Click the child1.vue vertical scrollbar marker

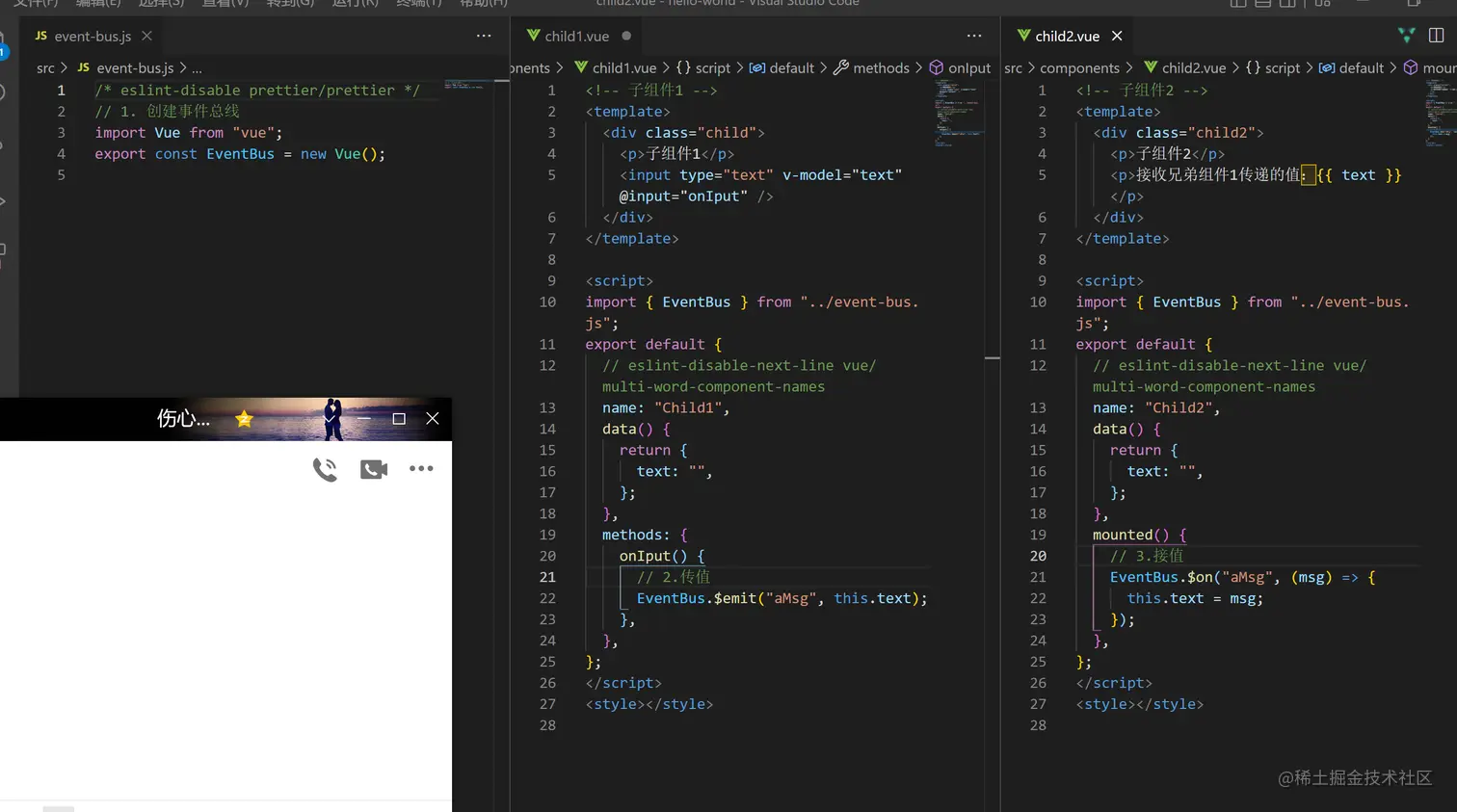coord(993,358)
